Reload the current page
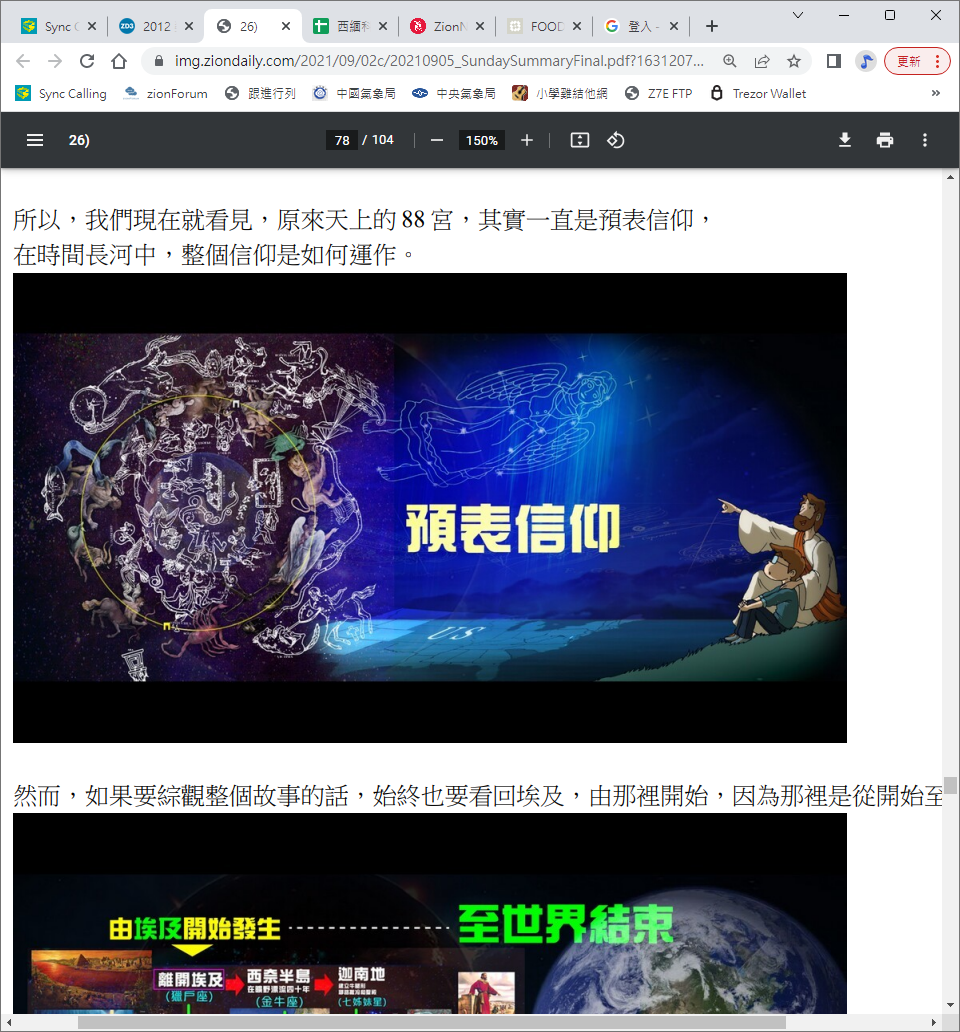The width and height of the screenshot is (960, 1032). click(x=87, y=61)
